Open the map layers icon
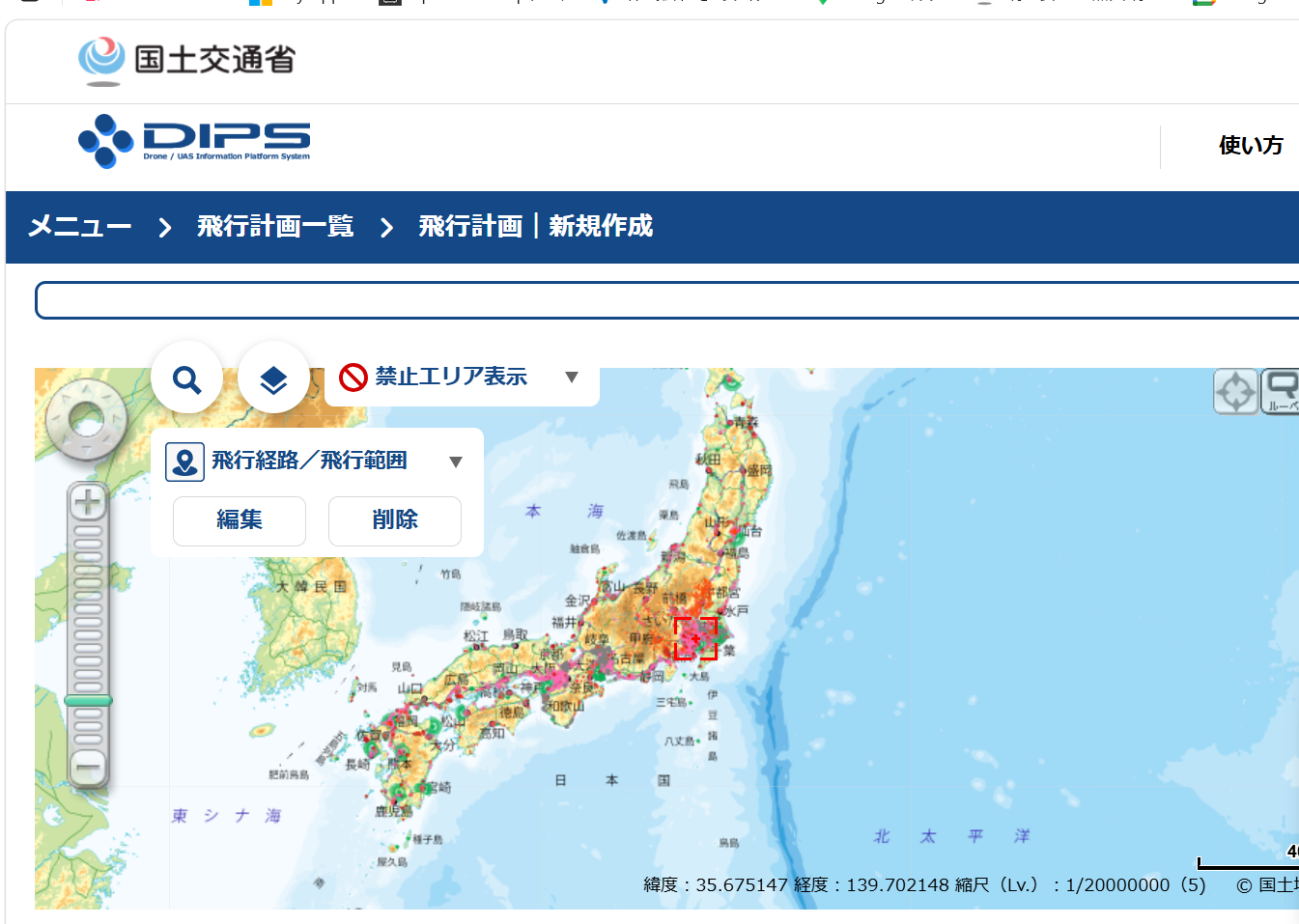The image size is (1299, 924). tap(273, 379)
